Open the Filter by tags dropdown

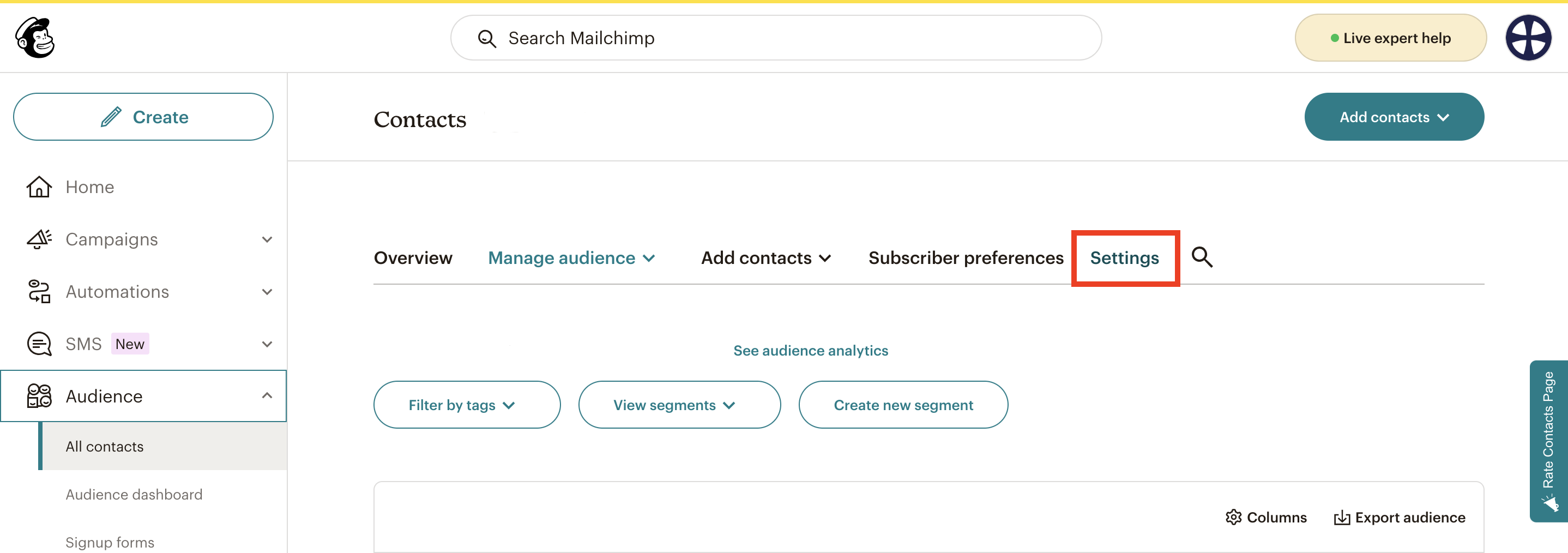point(467,405)
